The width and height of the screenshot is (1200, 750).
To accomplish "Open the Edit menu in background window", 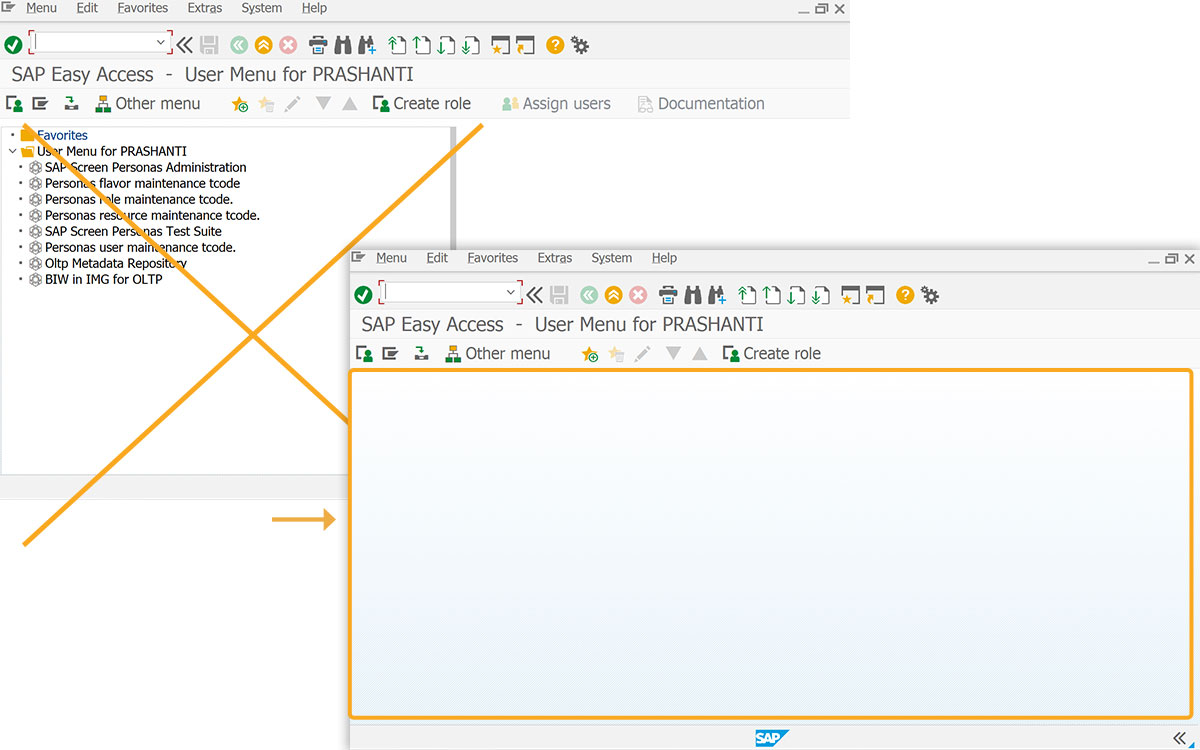I will tap(87, 8).
